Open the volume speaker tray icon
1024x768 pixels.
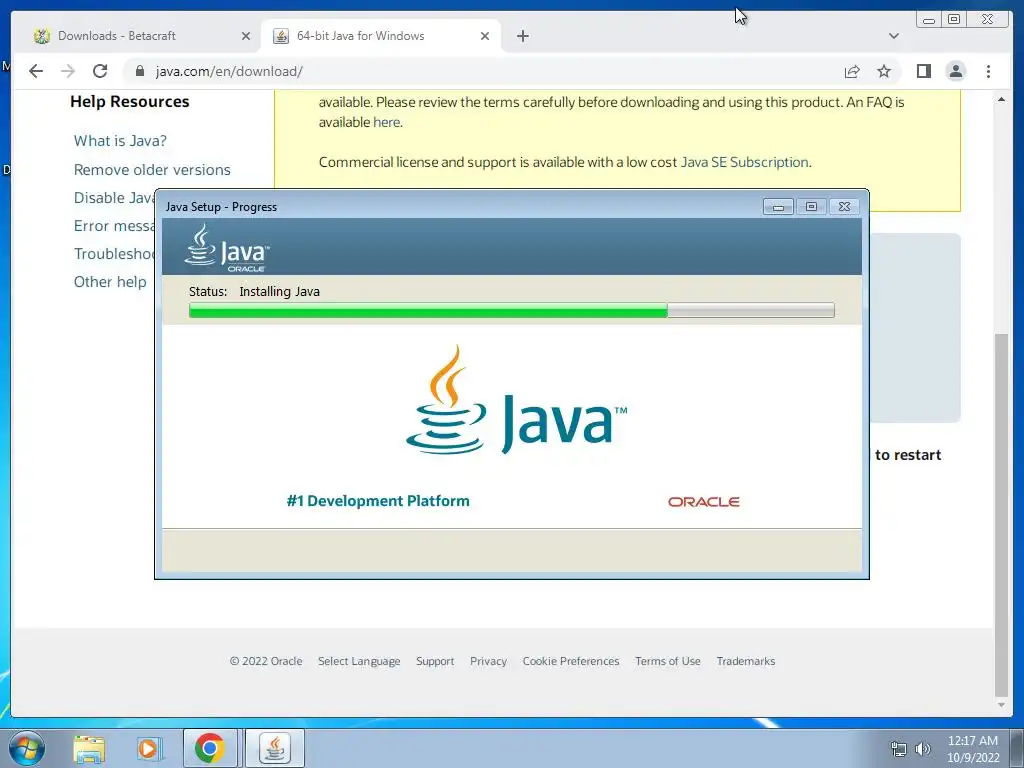point(922,749)
